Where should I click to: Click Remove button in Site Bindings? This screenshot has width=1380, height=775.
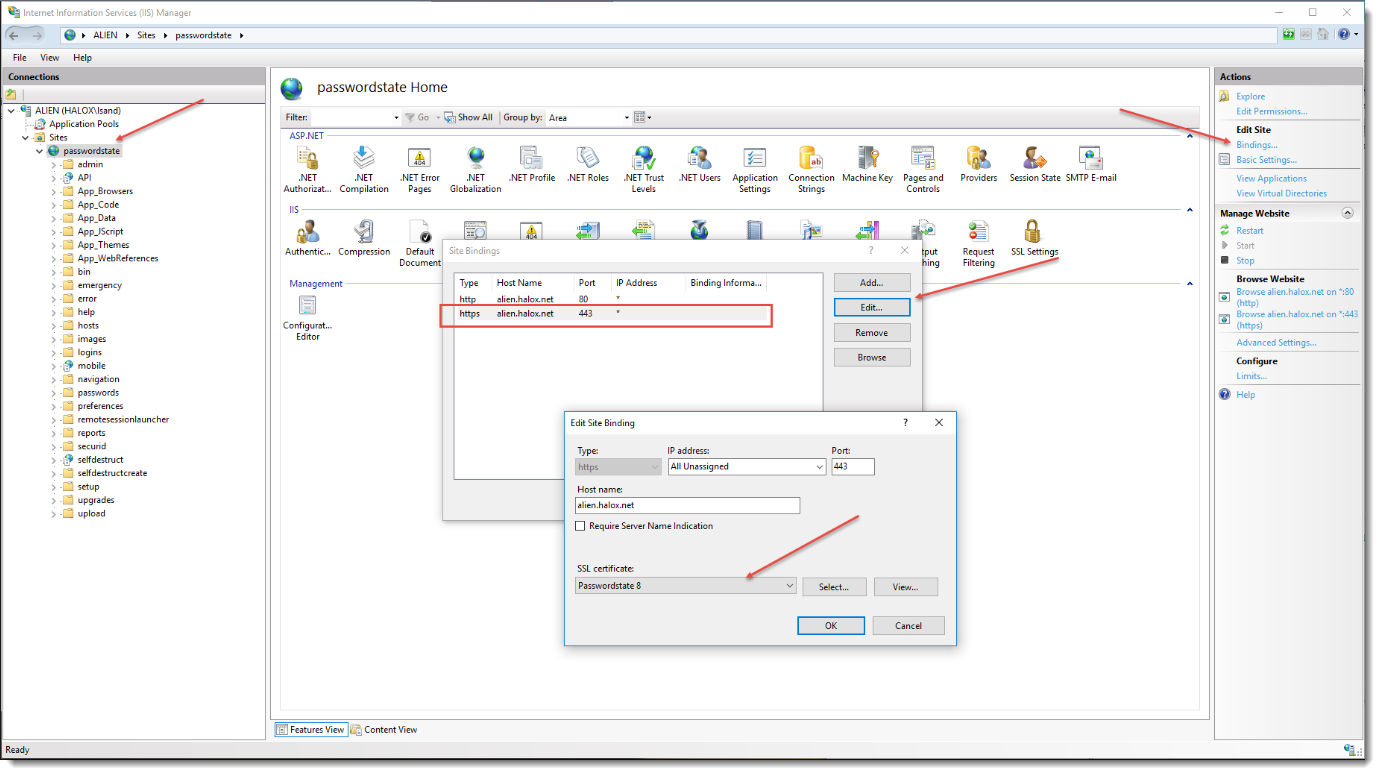coord(872,332)
